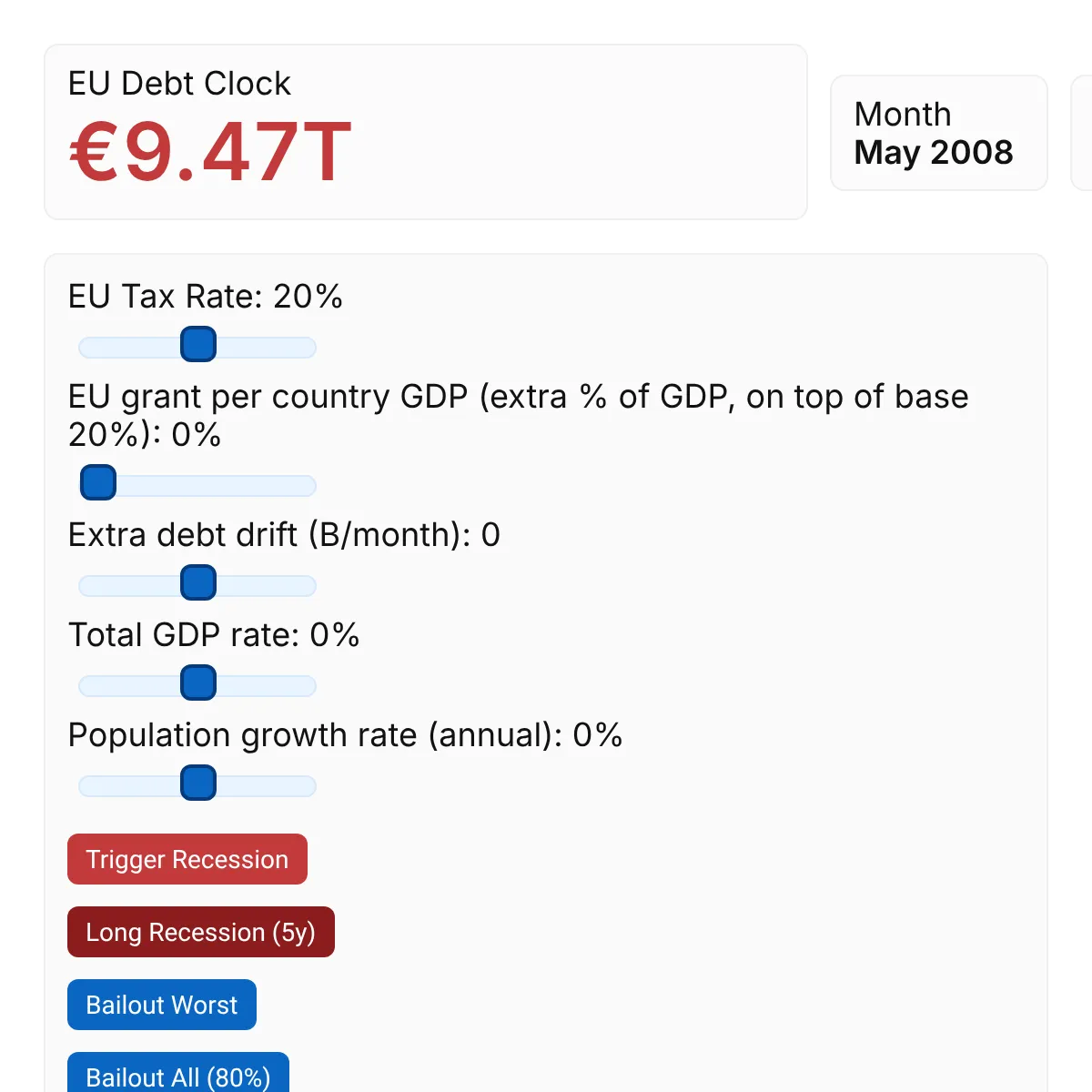This screenshot has width=1092, height=1092.
Task: Click the Bailout Worst button
Action: click(x=162, y=1006)
